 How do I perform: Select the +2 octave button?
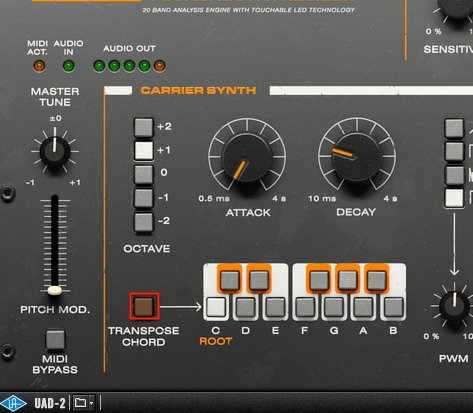tap(144, 127)
